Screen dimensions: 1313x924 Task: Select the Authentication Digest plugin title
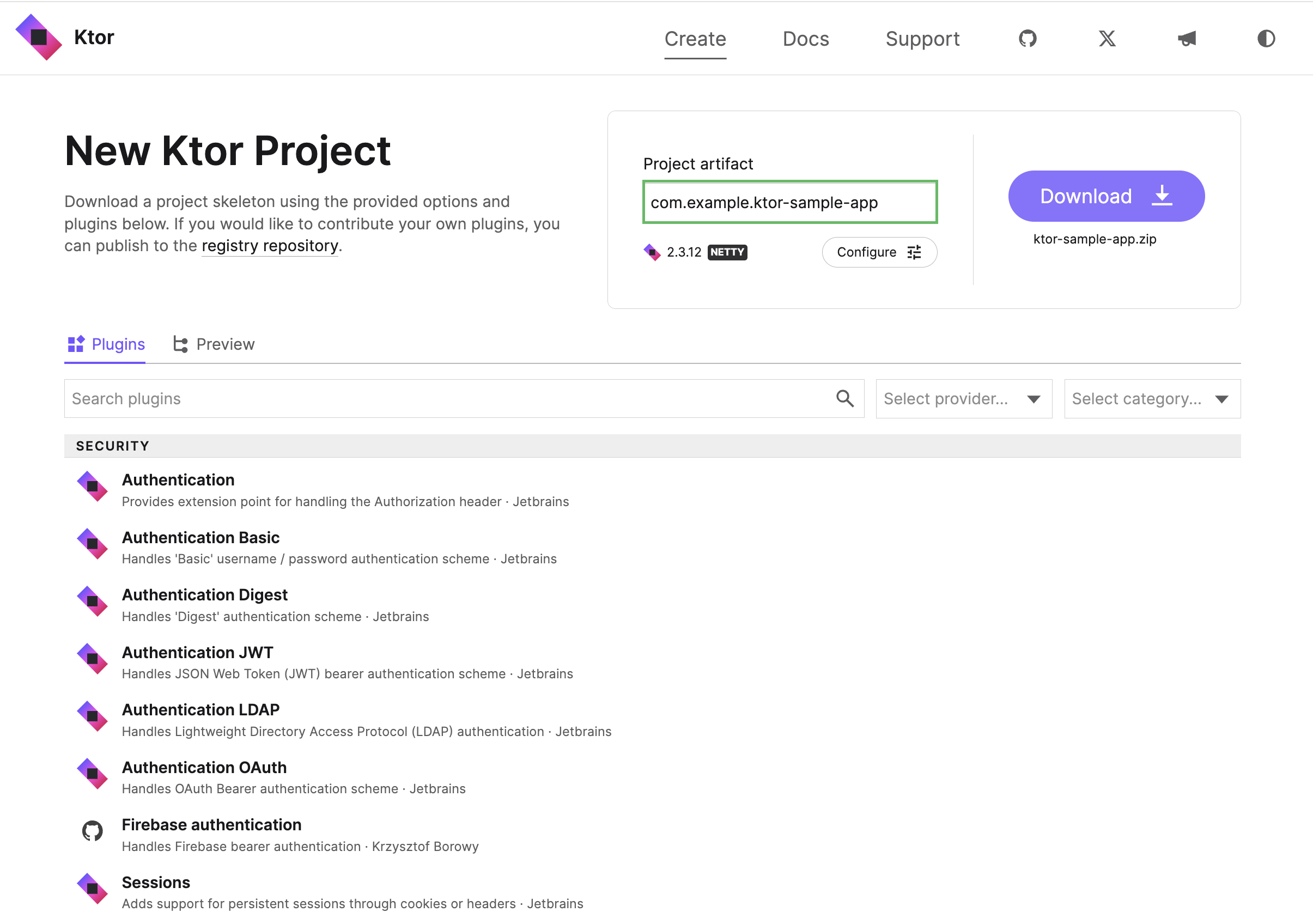click(x=205, y=594)
